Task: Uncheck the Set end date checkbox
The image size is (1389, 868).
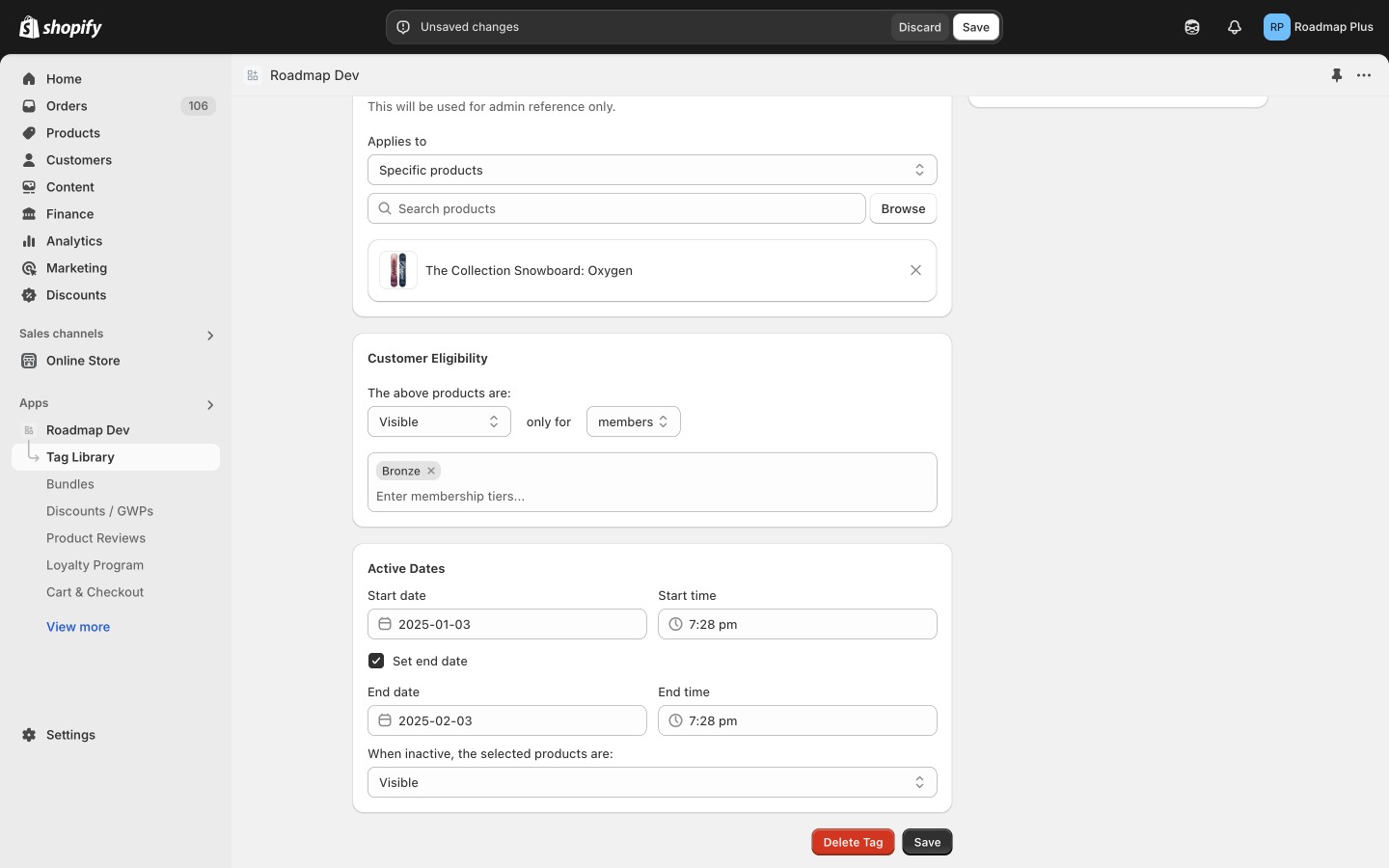Action: pyautogui.click(x=376, y=661)
